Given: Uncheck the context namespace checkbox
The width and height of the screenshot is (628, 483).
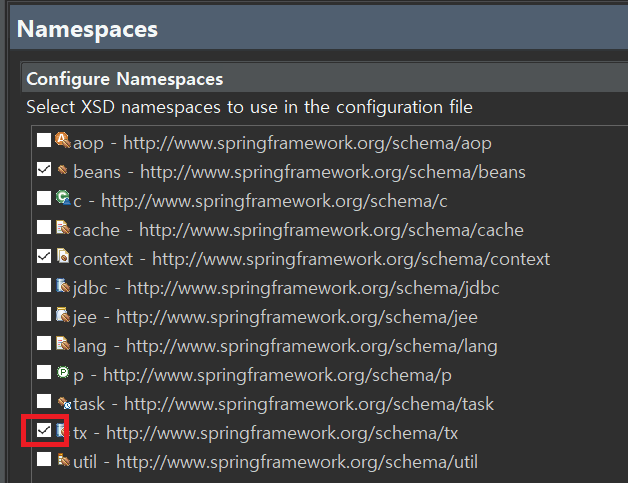Looking at the screenshot, I should [44, 256].
